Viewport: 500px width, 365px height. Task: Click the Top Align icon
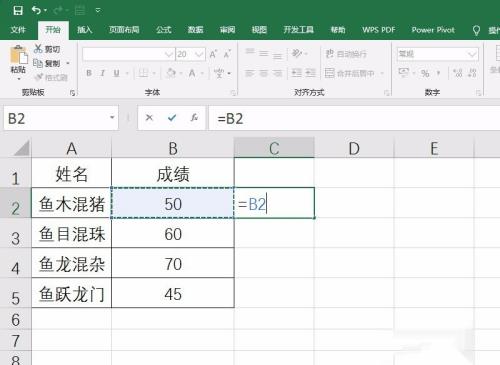[x=250, y=52]
